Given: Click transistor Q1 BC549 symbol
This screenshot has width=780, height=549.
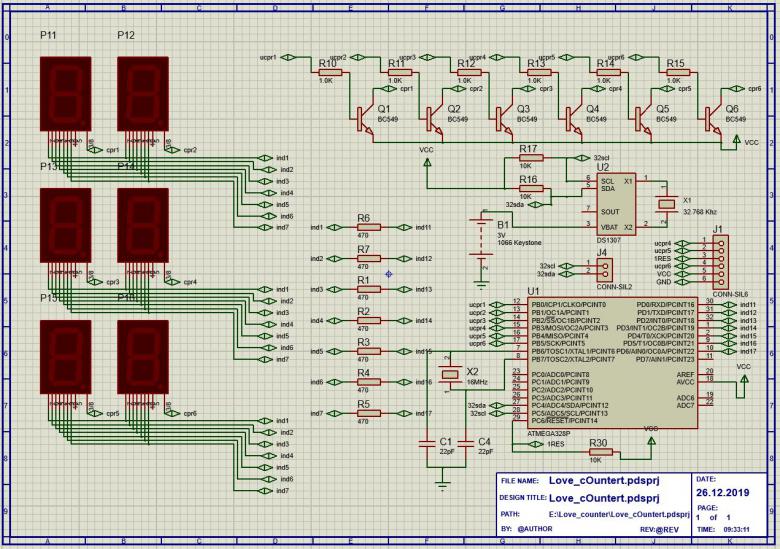Looking at the screenshot, I should pyautogui.click(x=365, y=119).
